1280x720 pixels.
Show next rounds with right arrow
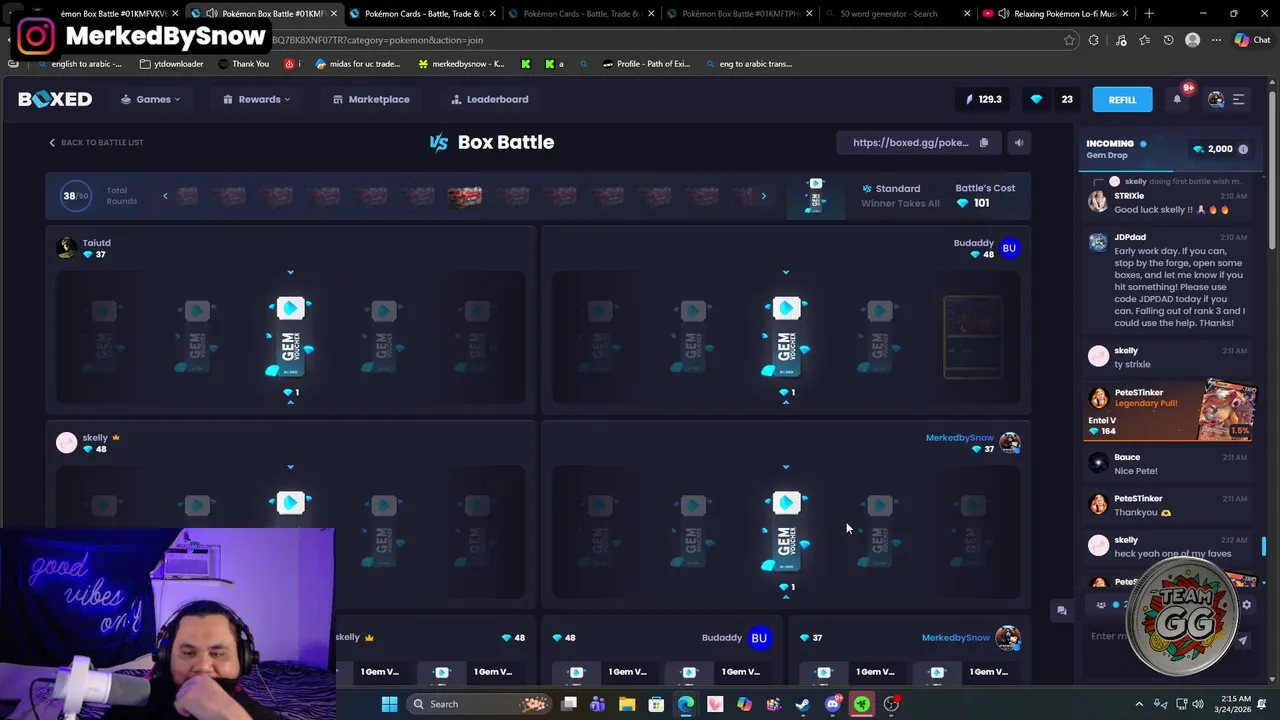(x=763, y=196)
